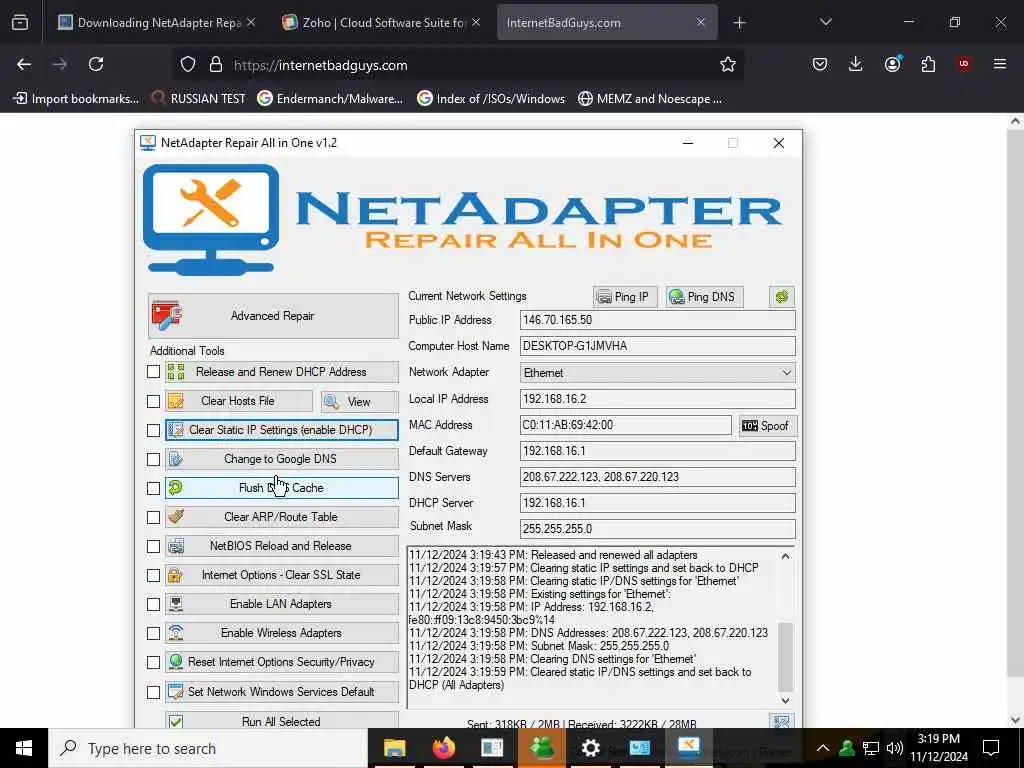Run All Selected tools
The image size is (1024, 768).
[281, 721]
